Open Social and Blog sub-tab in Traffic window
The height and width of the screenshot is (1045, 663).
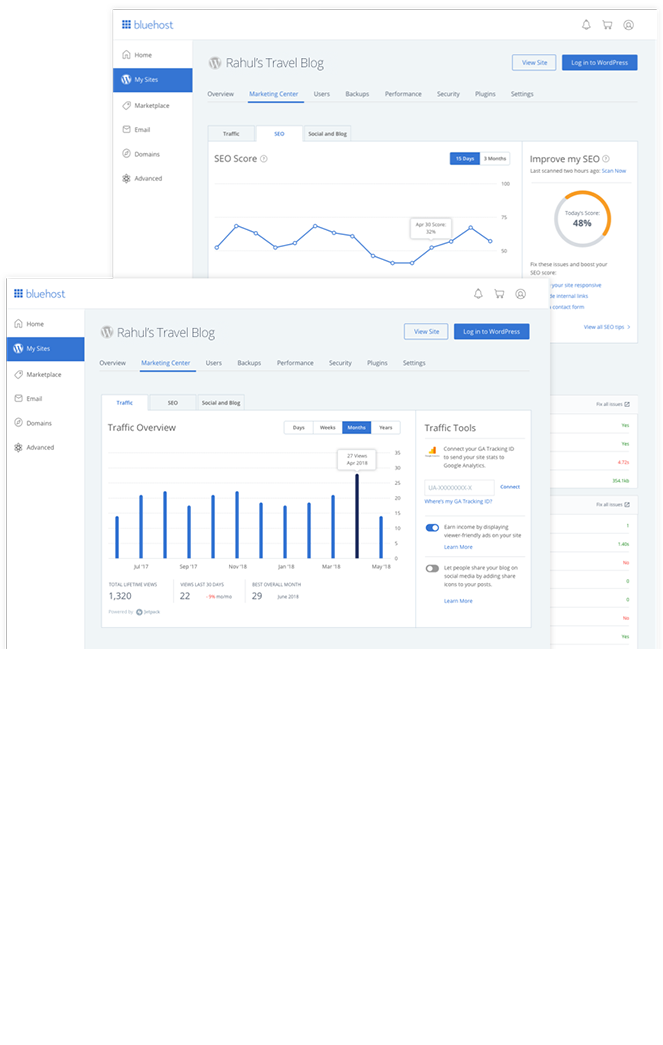221,403
